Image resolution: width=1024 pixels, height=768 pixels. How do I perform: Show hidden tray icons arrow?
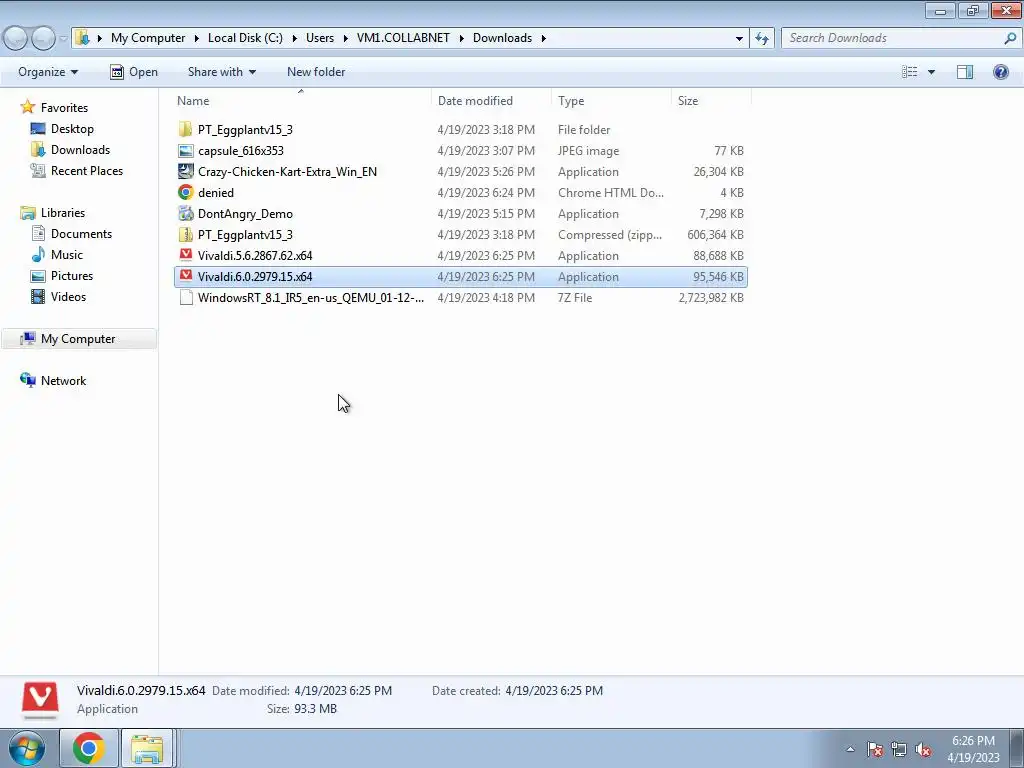coord(850,749)
